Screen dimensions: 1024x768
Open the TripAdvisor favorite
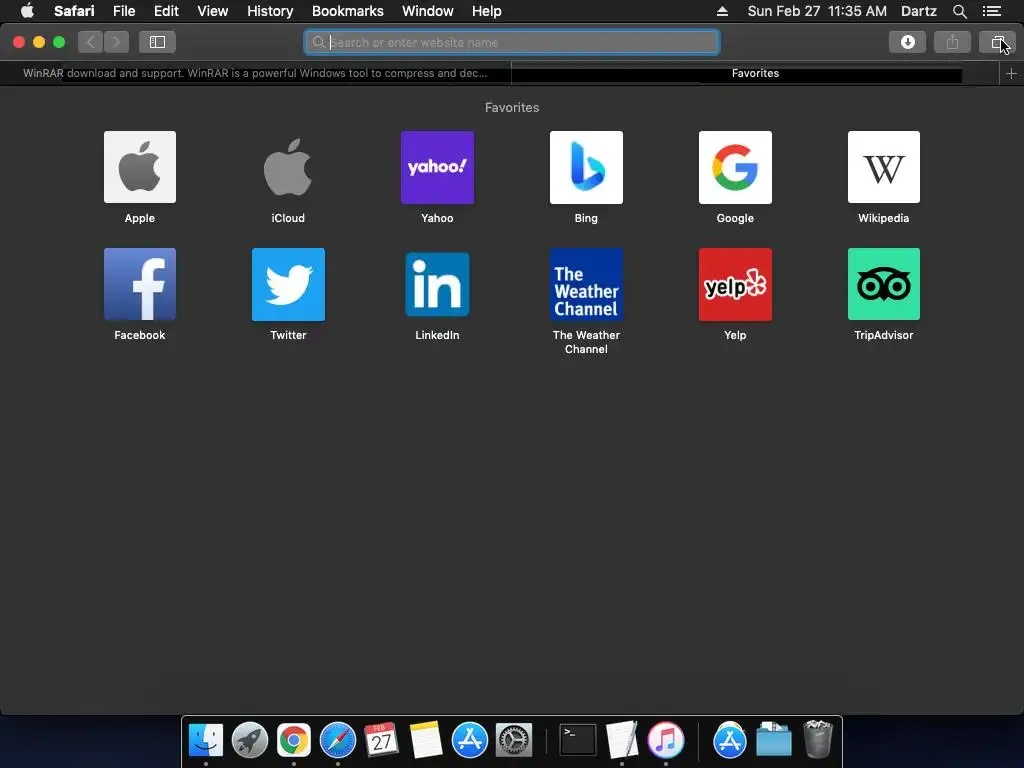coord(884,284)
